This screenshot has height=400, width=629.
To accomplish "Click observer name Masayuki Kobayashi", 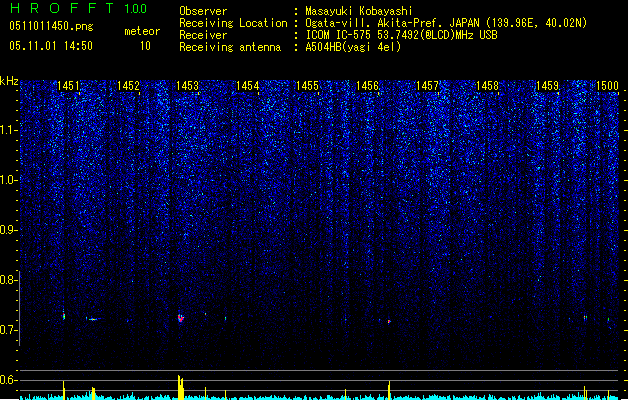I will (359, 11).
